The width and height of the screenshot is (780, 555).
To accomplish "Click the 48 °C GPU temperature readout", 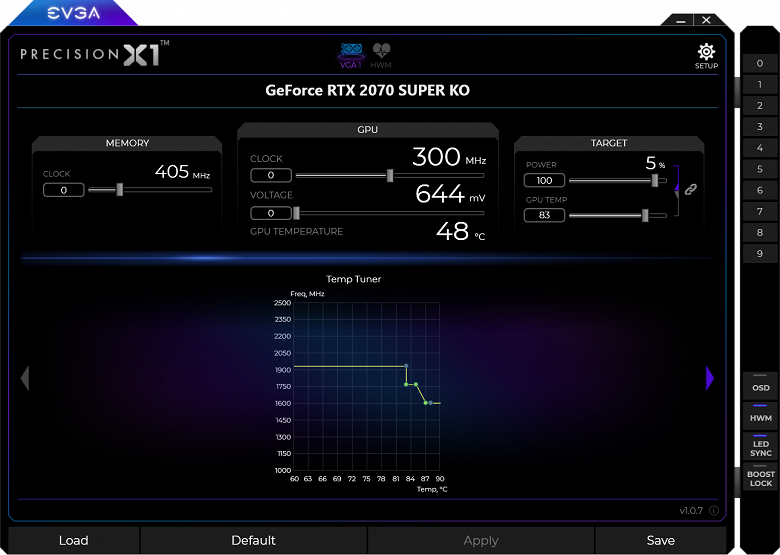I will pos(460,231).
